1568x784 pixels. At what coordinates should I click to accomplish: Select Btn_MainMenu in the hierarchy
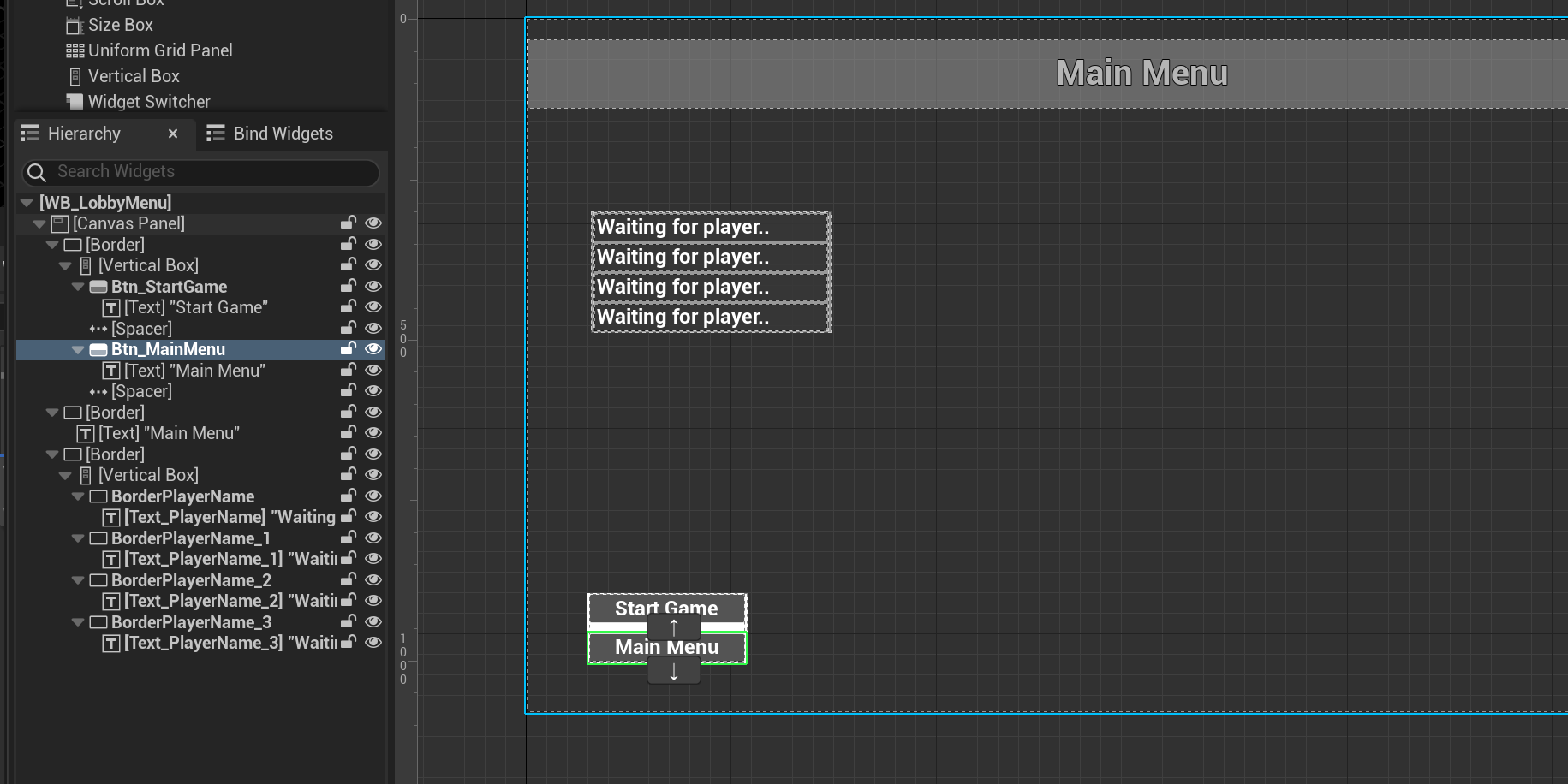tap(200, 349)
